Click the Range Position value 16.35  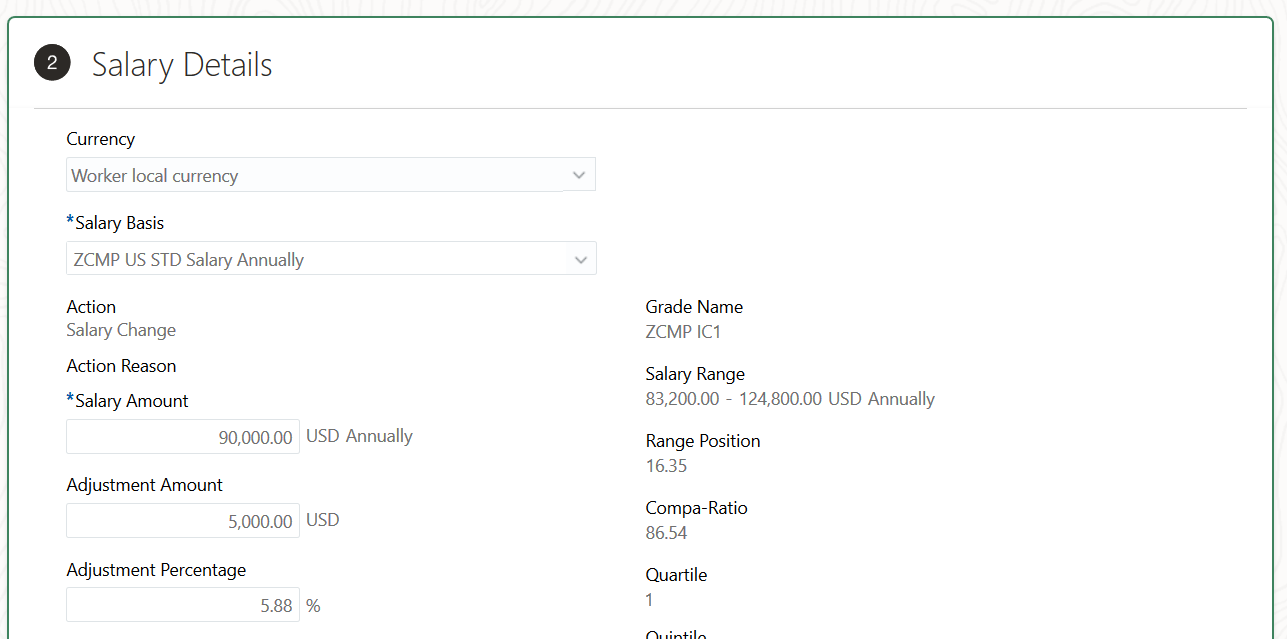coord(667,466)
